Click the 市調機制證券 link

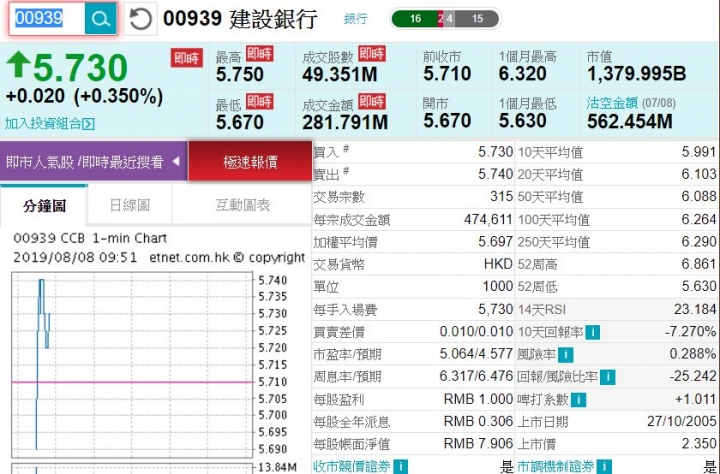click(555, 467)
